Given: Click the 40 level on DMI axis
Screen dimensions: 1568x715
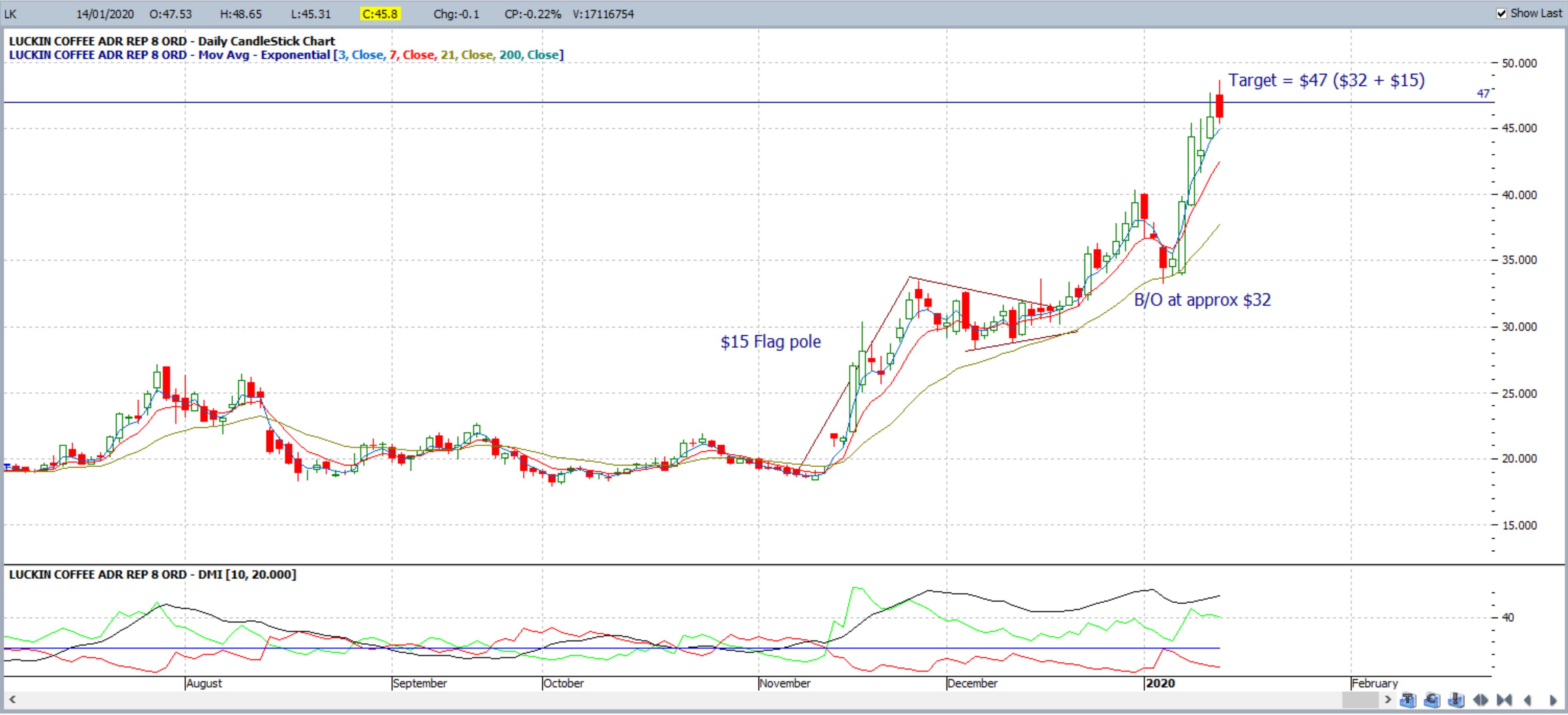Looking at the screenshot, I should (1508, 618).
